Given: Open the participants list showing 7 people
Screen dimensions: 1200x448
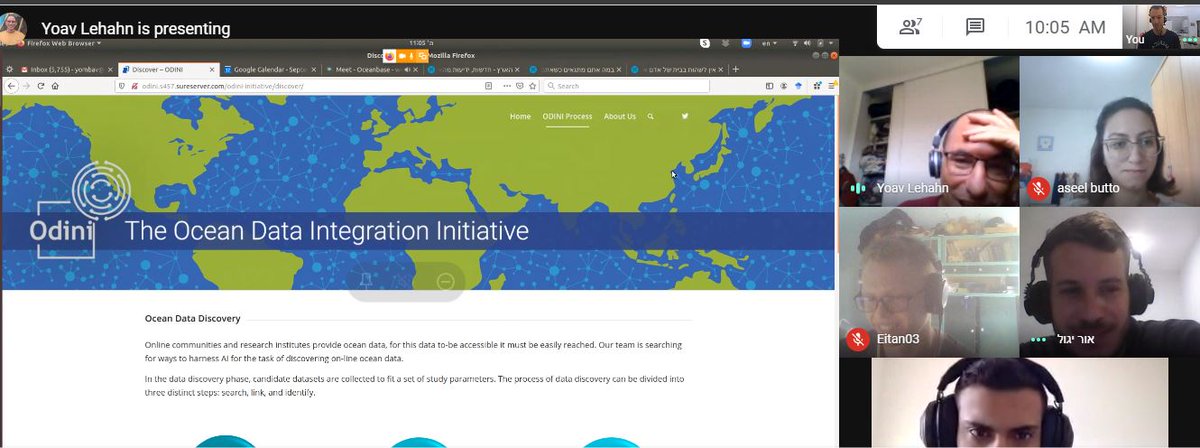Looking at the screenshot, I should (x=910, y=27).
